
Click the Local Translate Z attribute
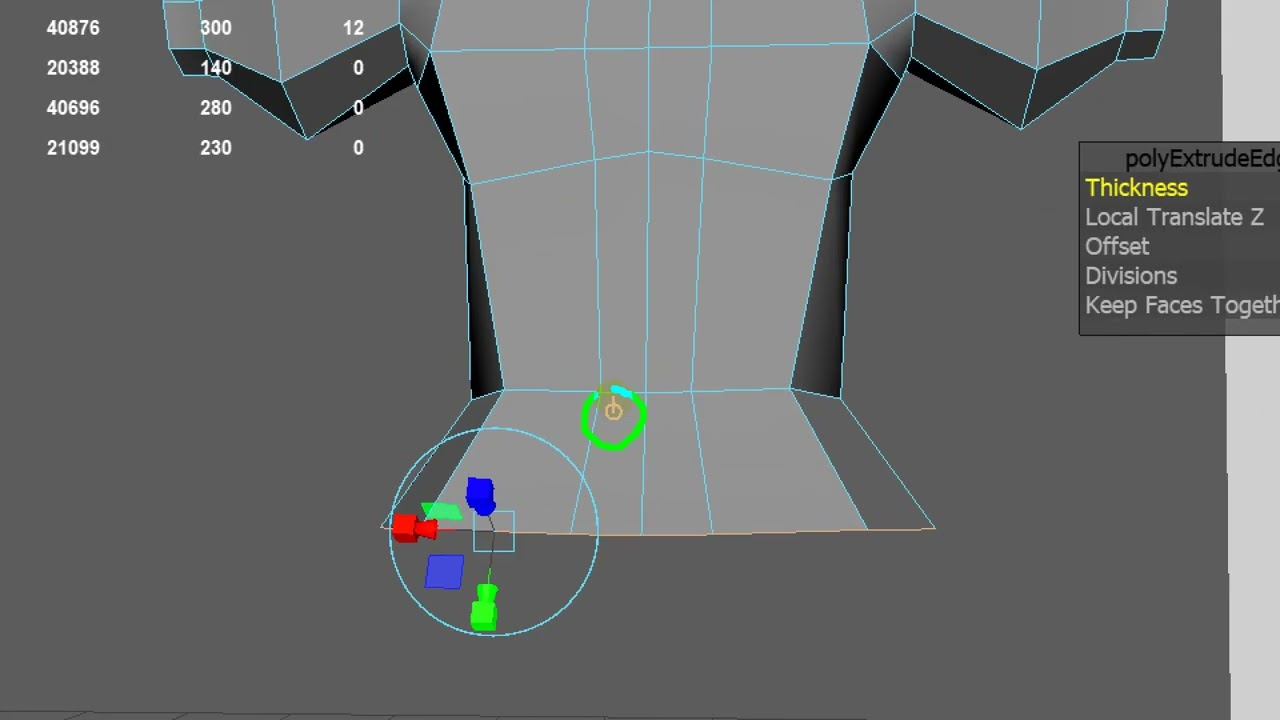[1174, 217]
